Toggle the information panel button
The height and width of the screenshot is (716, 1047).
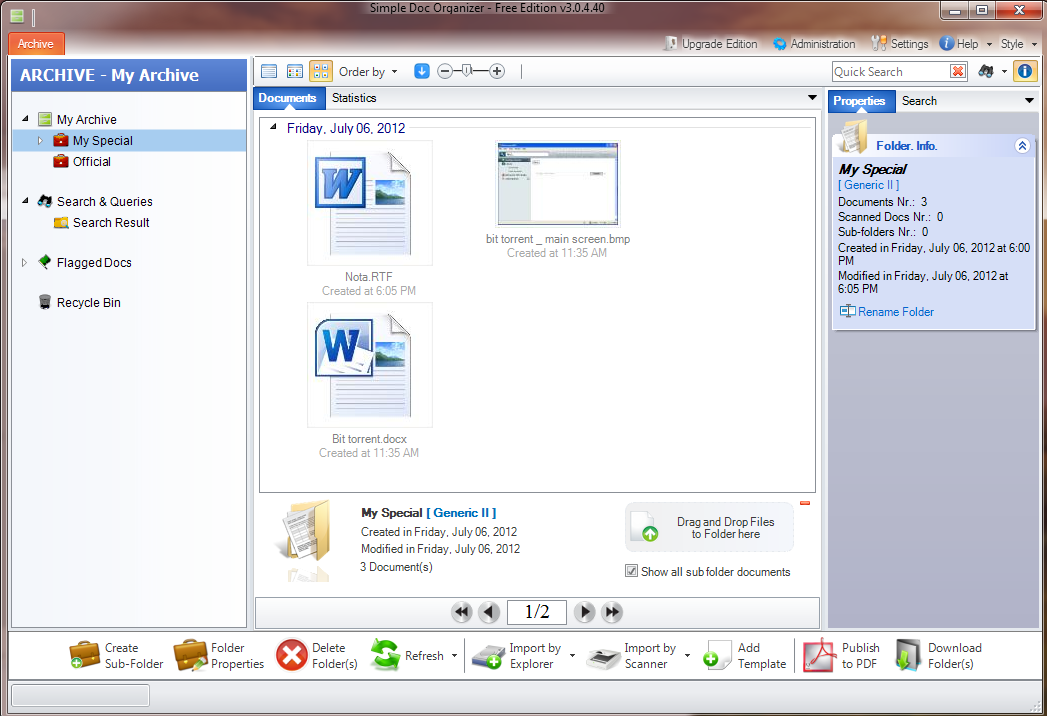[x=1025, y=71]
